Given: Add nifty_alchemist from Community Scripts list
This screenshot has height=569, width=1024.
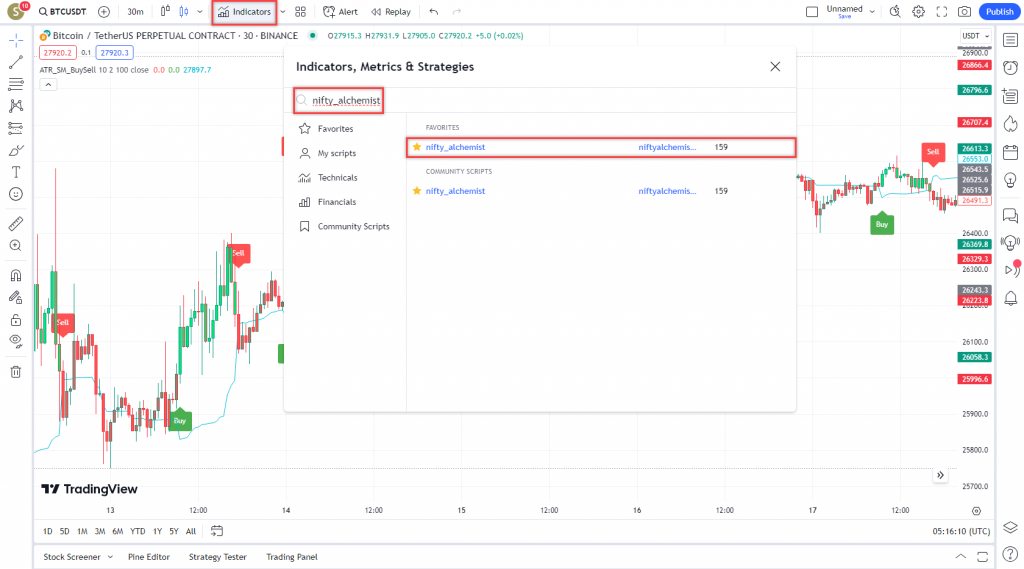Looking at the screenshot, I should pos(601,191).
